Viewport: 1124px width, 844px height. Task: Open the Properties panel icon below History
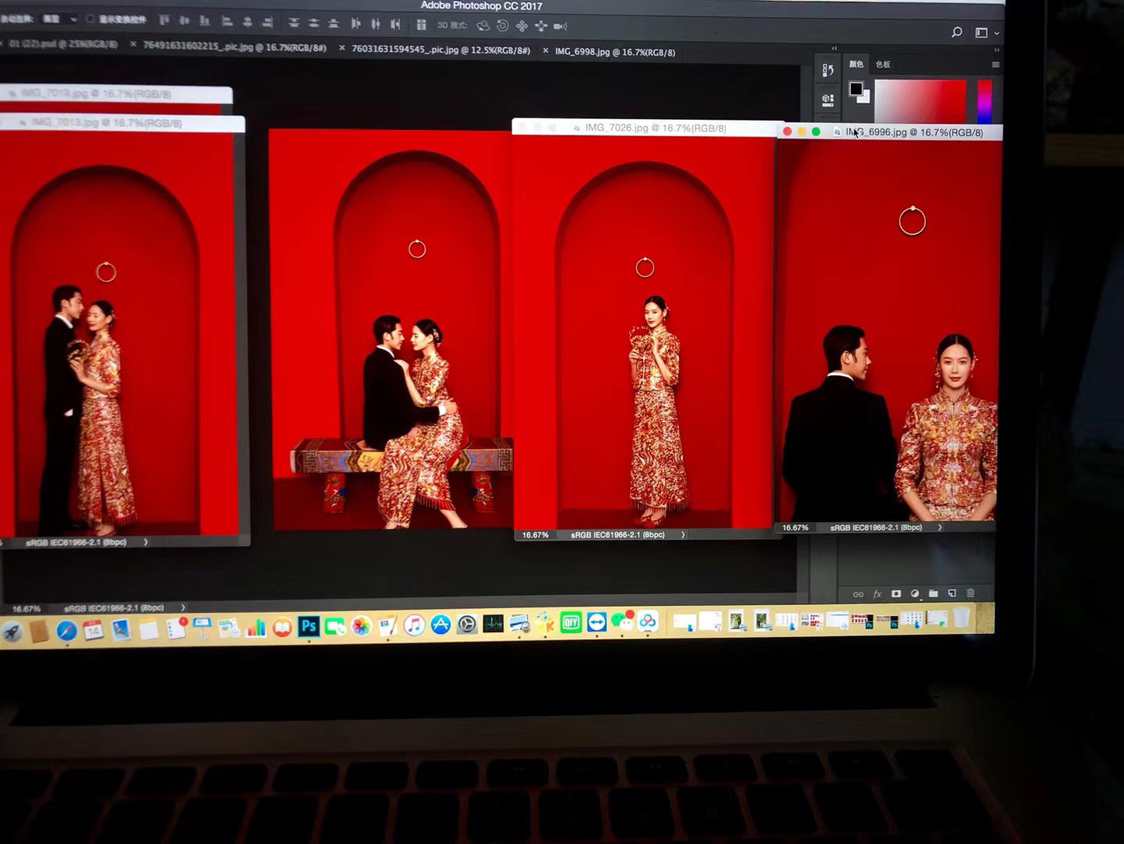828,100
